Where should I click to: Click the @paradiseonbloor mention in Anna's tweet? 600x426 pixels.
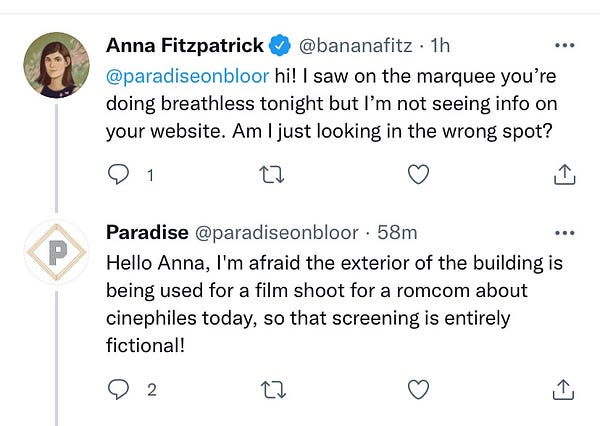[x=188, y=76]
